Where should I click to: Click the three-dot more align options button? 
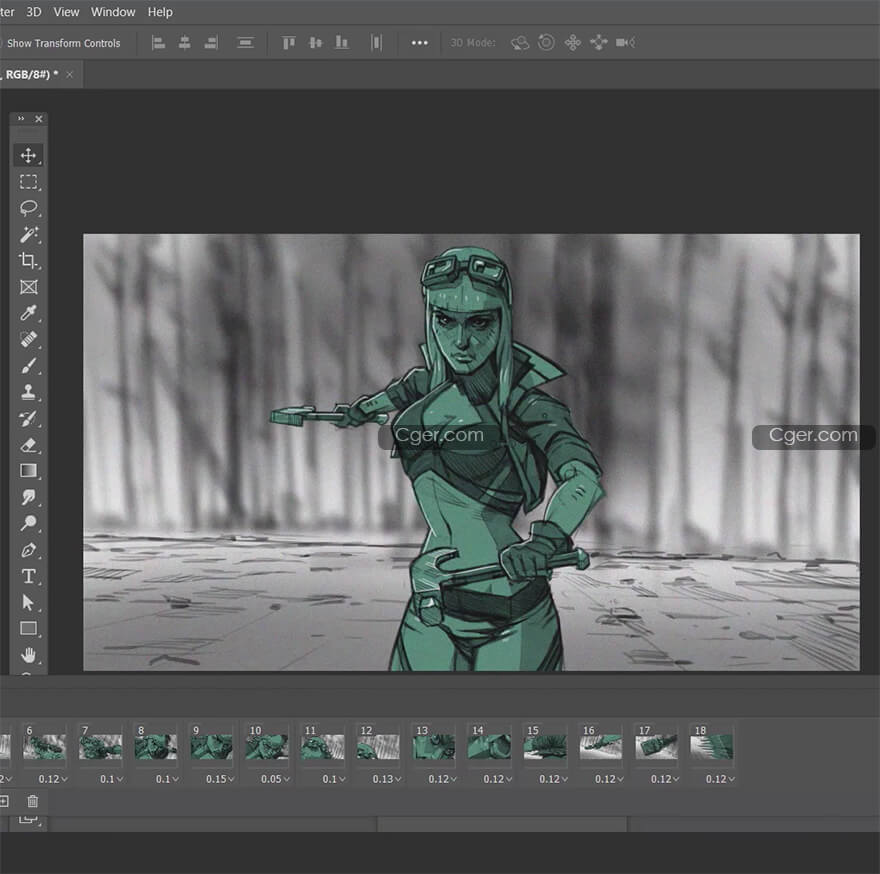tap(419, 43)
